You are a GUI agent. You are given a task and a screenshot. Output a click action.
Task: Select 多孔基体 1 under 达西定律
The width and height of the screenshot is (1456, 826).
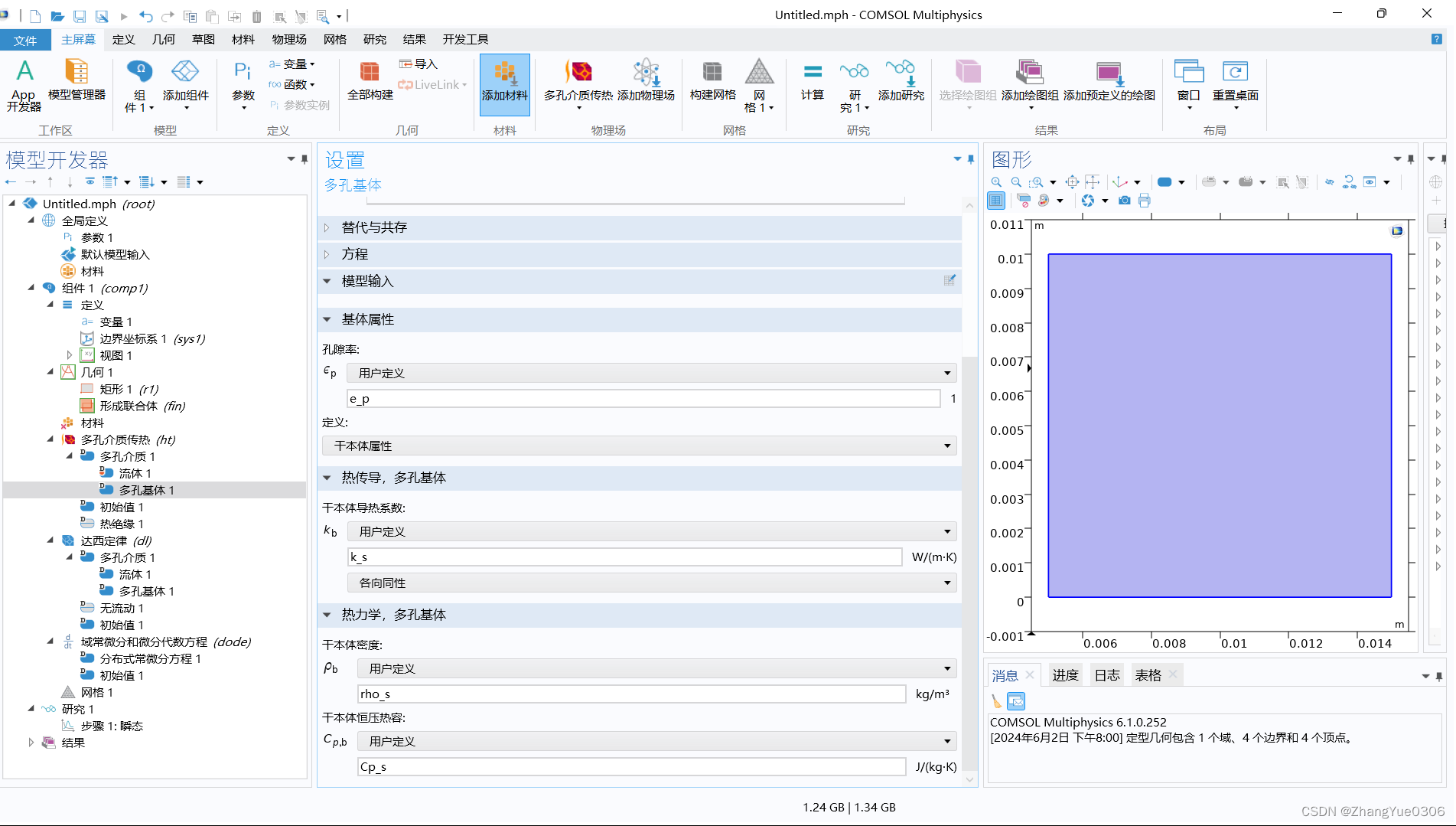(146, 591)
